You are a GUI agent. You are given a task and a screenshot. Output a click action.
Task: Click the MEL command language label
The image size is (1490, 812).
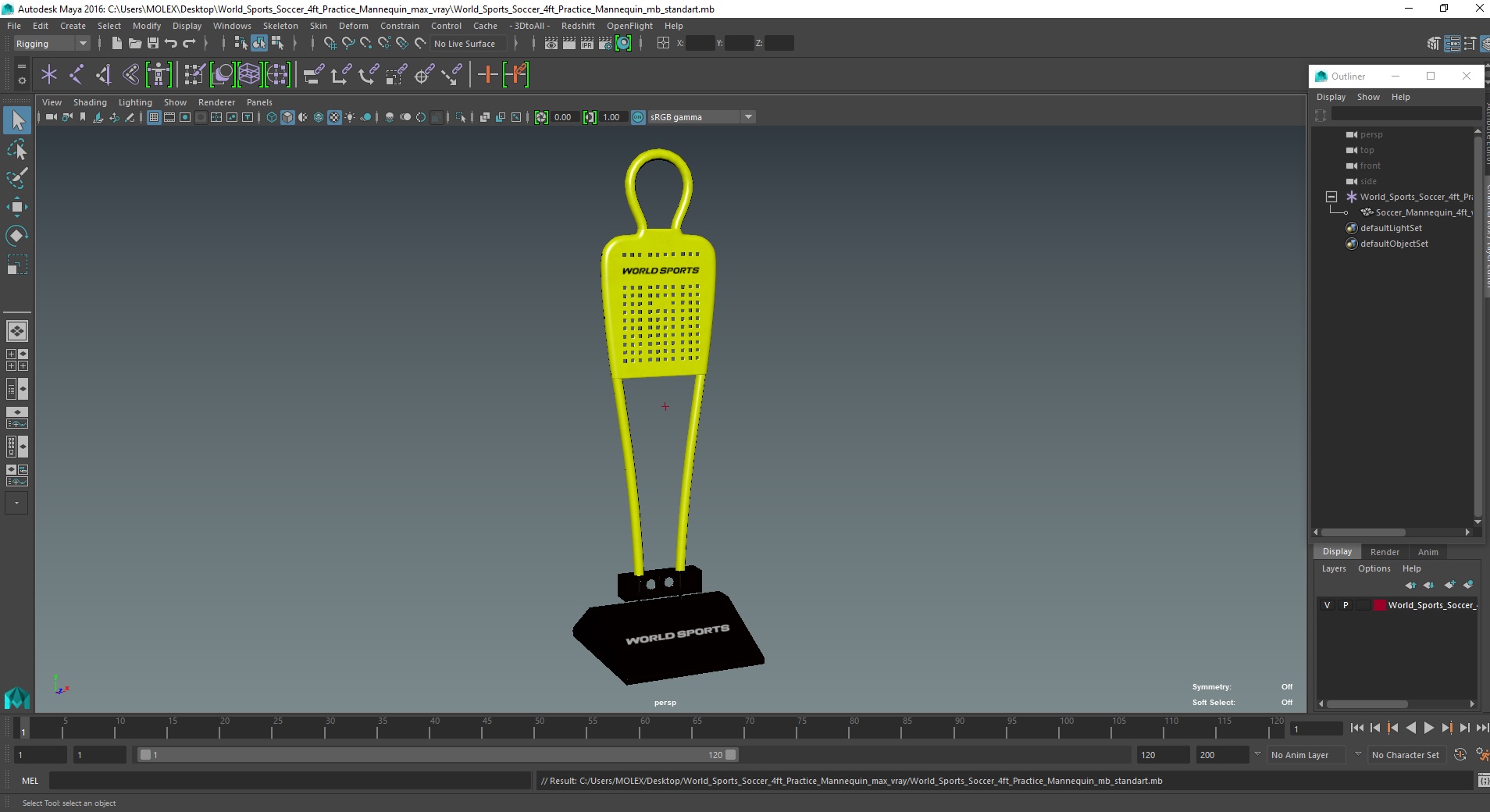[30, 781]
